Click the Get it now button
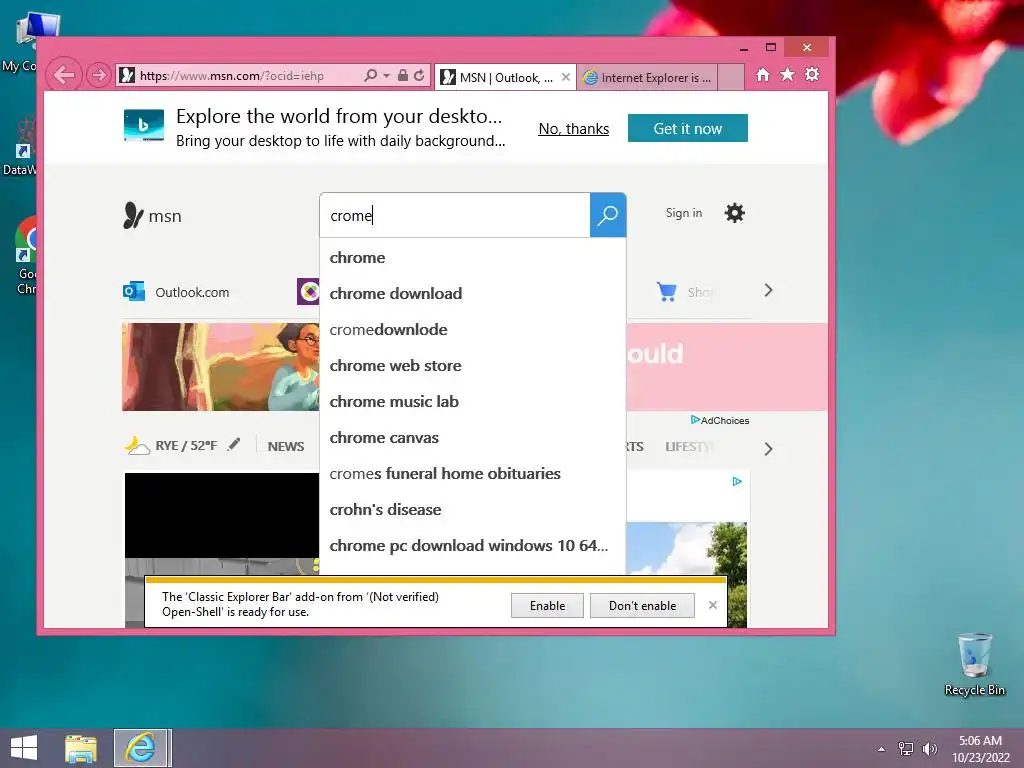 pyautogui.click(x=688, y=128)
